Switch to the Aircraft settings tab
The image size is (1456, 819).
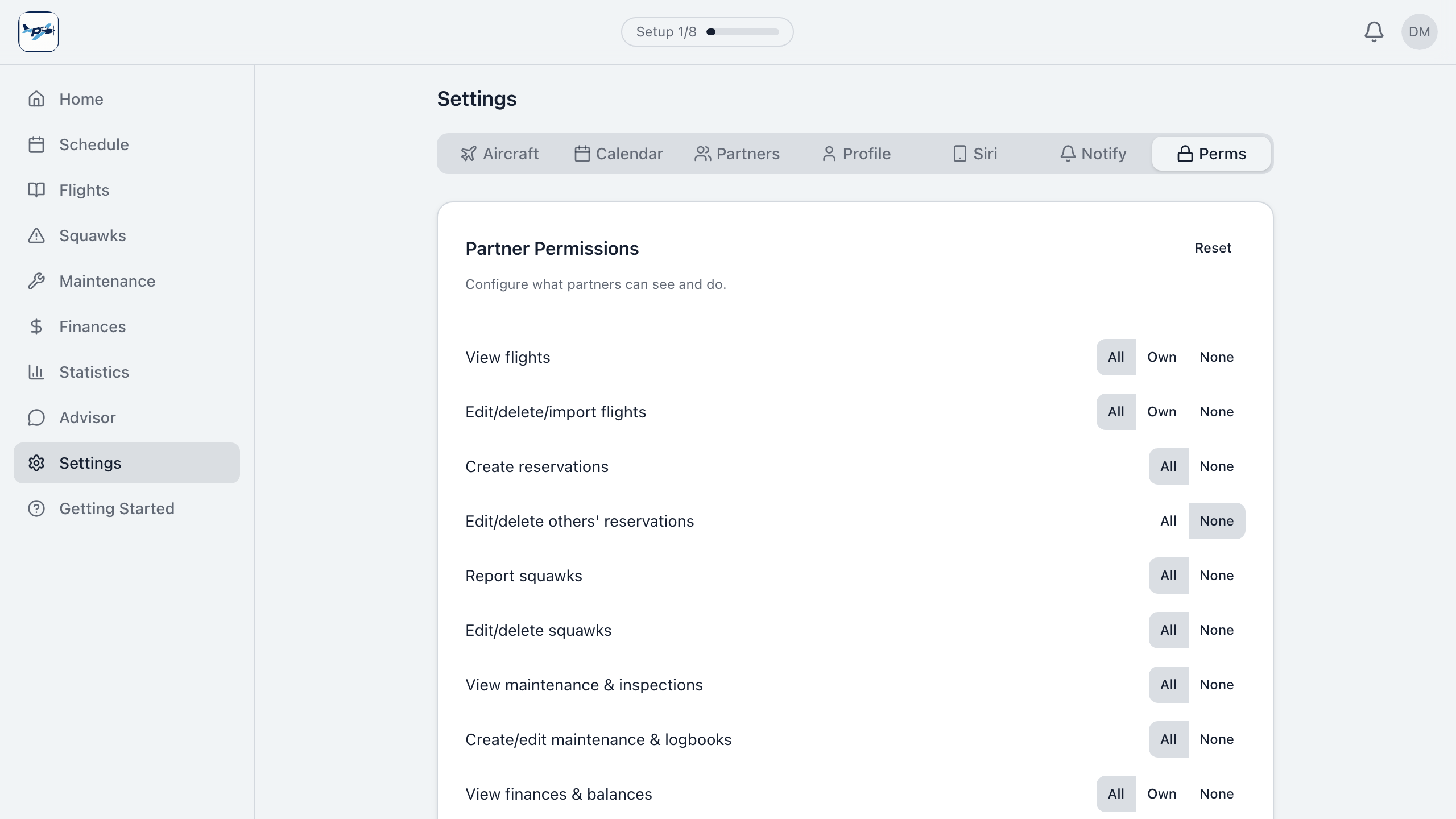pos(499,154)
